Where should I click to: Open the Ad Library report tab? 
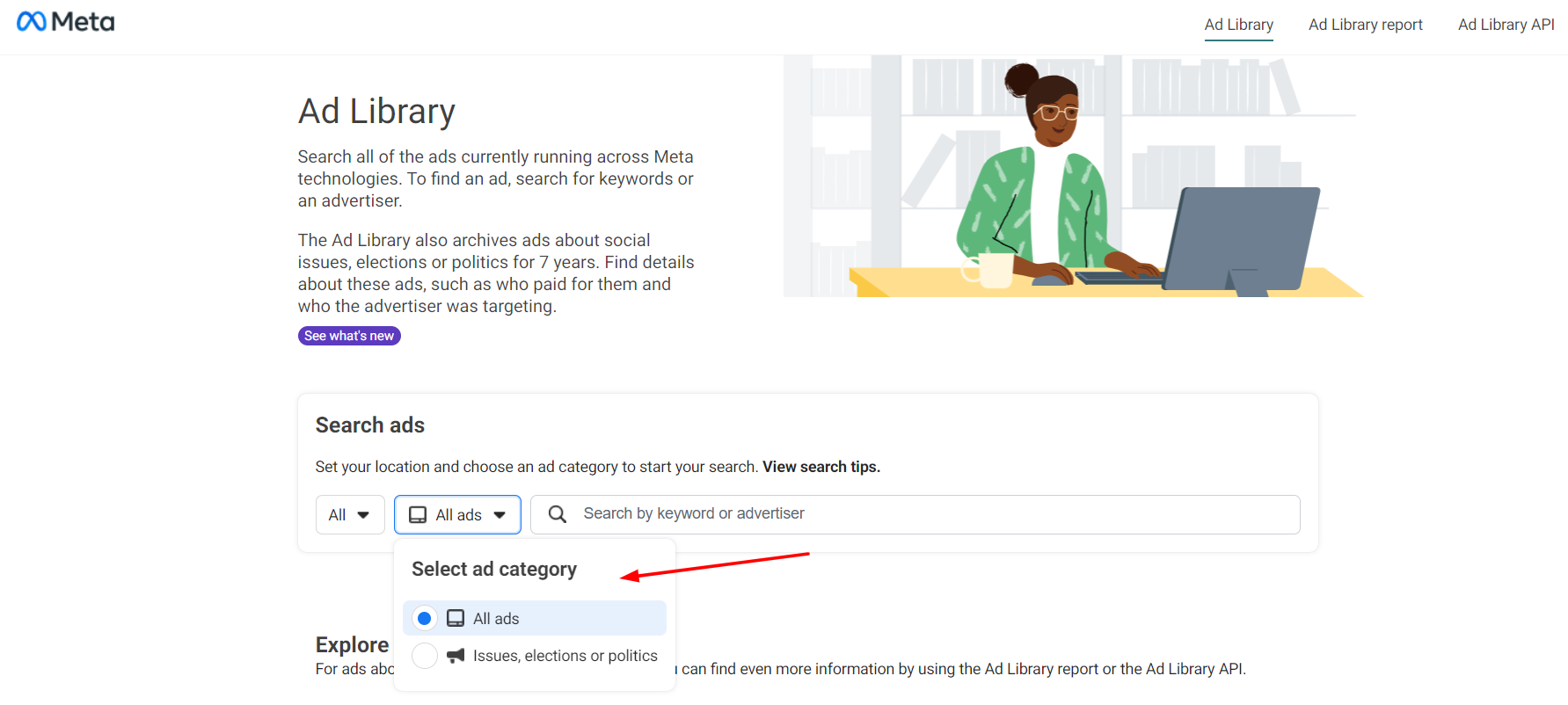pos(1366,25)
